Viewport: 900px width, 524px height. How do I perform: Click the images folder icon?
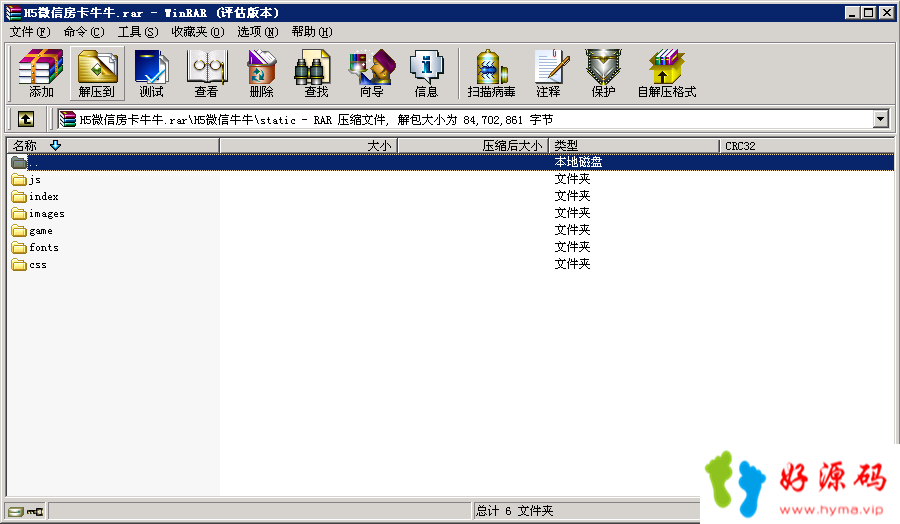[x=19, y=214]
